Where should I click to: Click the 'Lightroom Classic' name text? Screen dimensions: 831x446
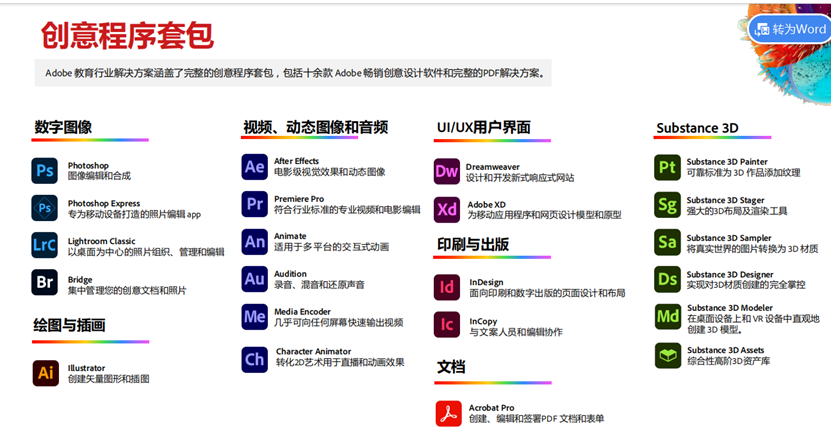[101, 241]
